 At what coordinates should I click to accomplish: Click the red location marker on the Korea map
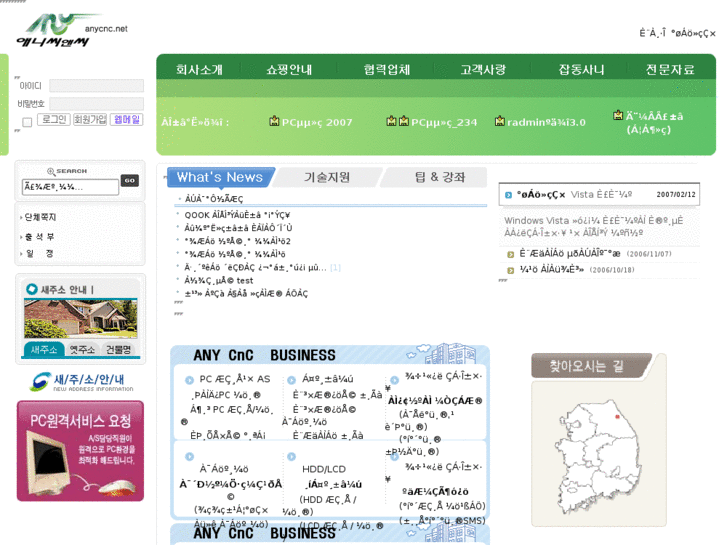tap(617, 417)
